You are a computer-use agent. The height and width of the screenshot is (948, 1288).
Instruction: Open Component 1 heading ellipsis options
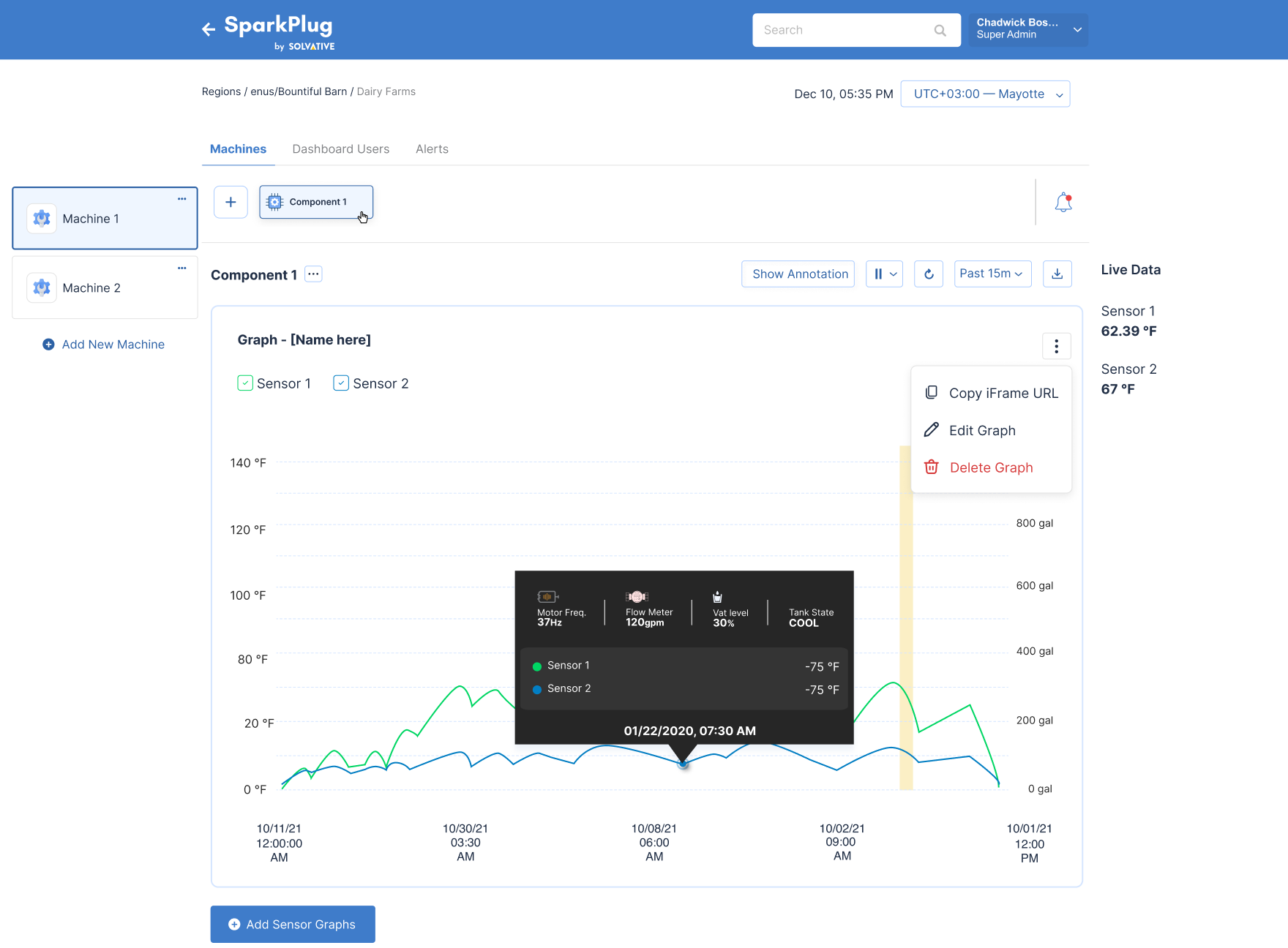coord(313,274)
